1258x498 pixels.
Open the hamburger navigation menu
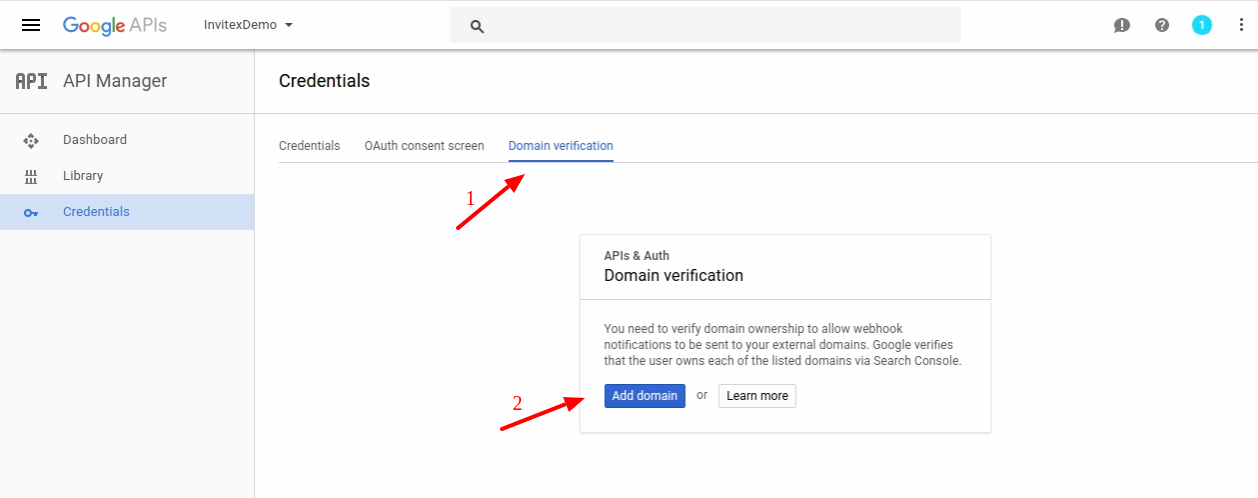coord(31,25)
